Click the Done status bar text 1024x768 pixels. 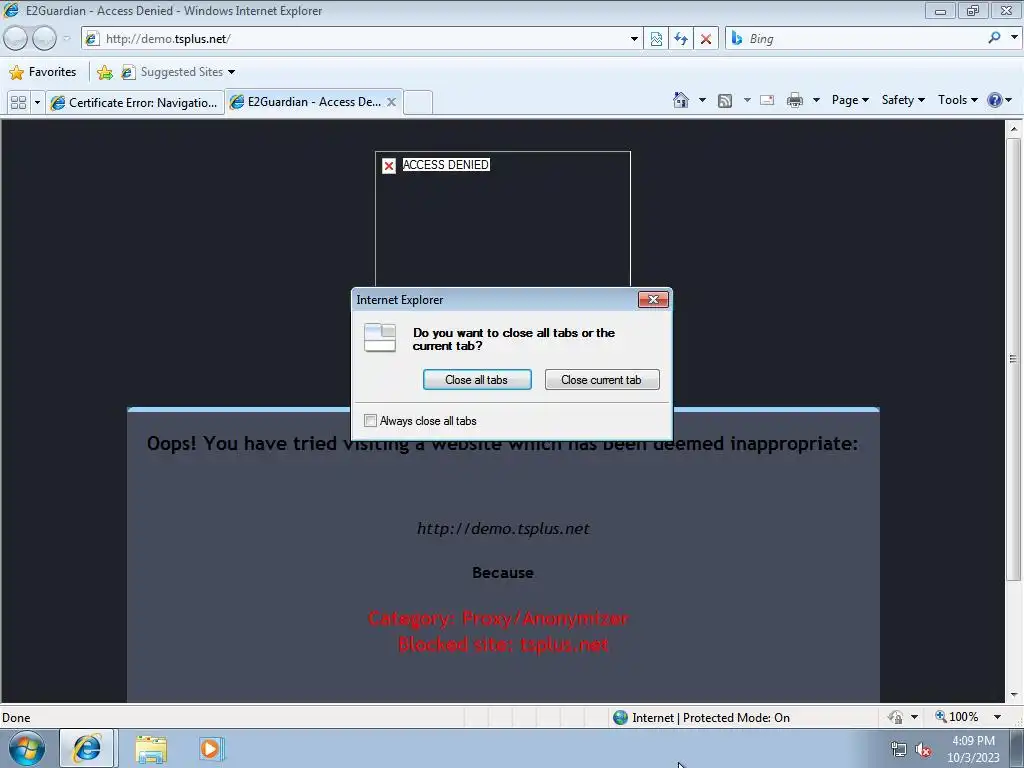click(16, 718)
